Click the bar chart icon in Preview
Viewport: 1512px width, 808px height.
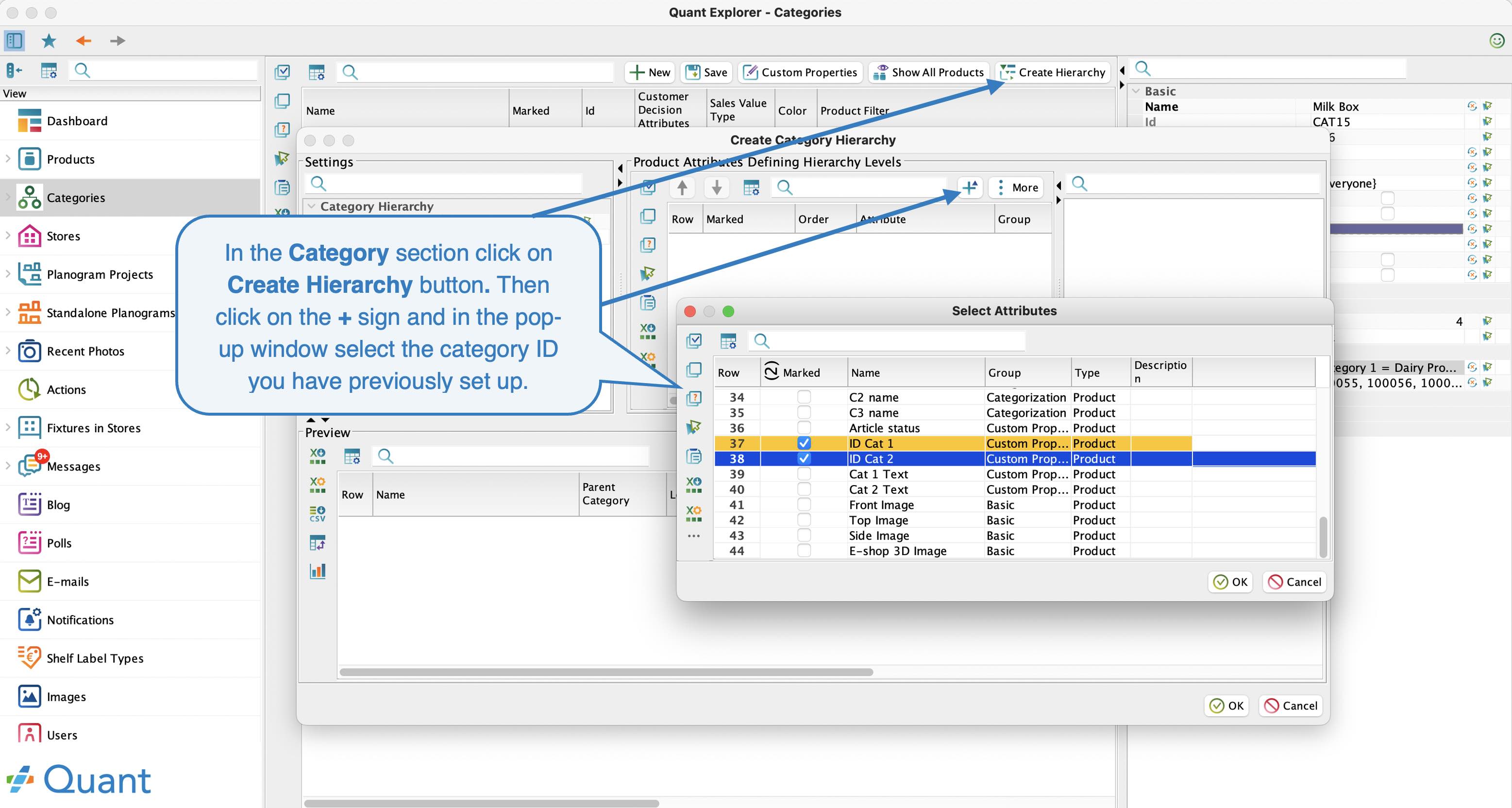coord(318,571)
